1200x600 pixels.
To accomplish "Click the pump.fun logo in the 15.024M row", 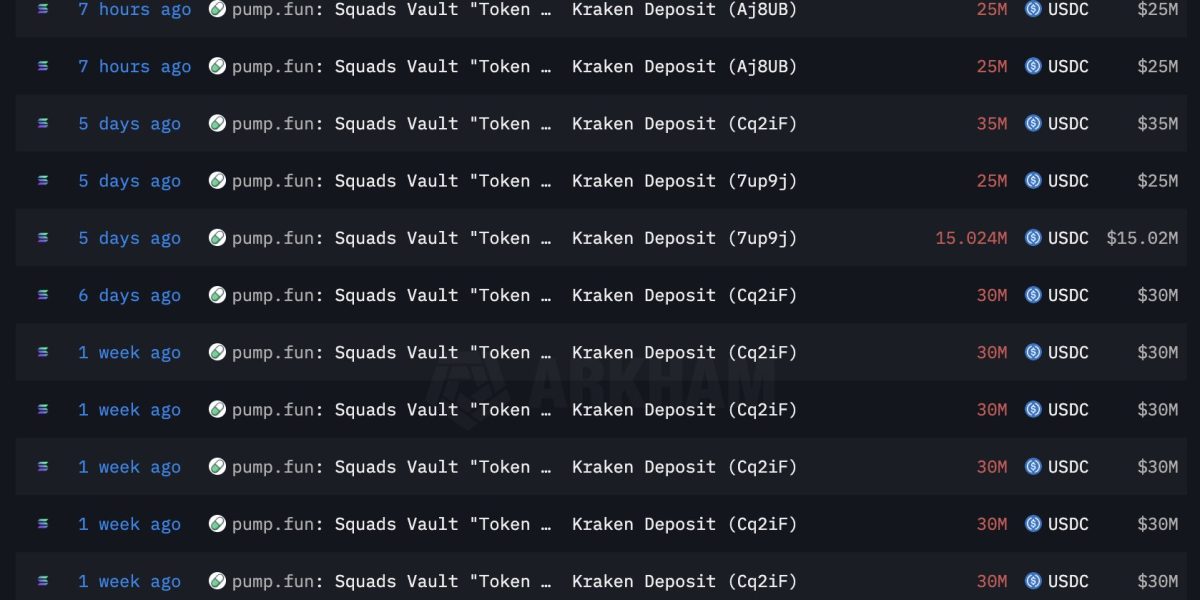I will tap(217, 238).
